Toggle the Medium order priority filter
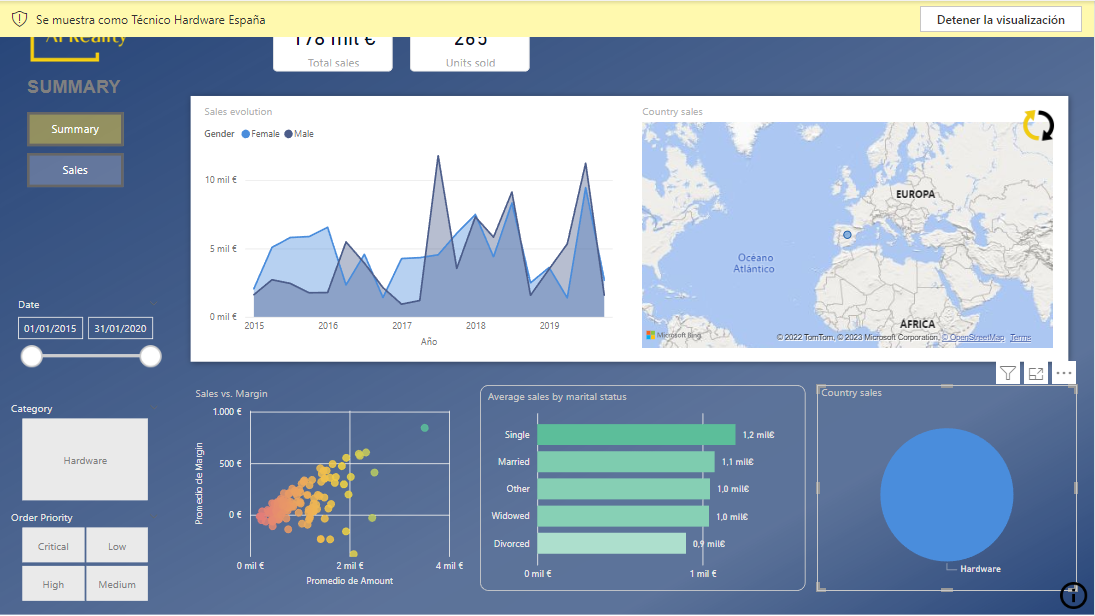This screenshot has height=616, width=1095. point(117,584)
